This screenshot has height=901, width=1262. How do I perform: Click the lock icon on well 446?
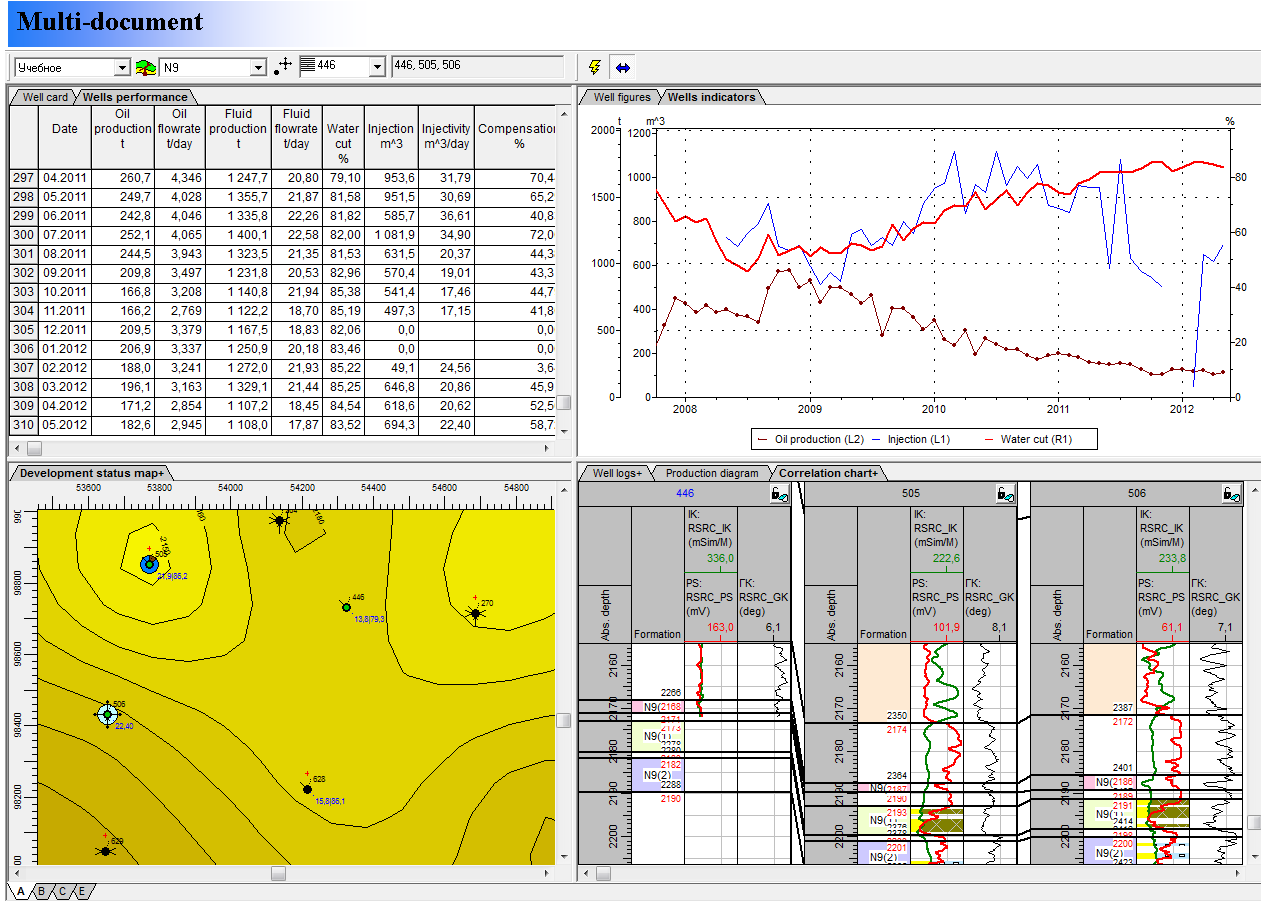pyautogui.click(x=781, y=493)
